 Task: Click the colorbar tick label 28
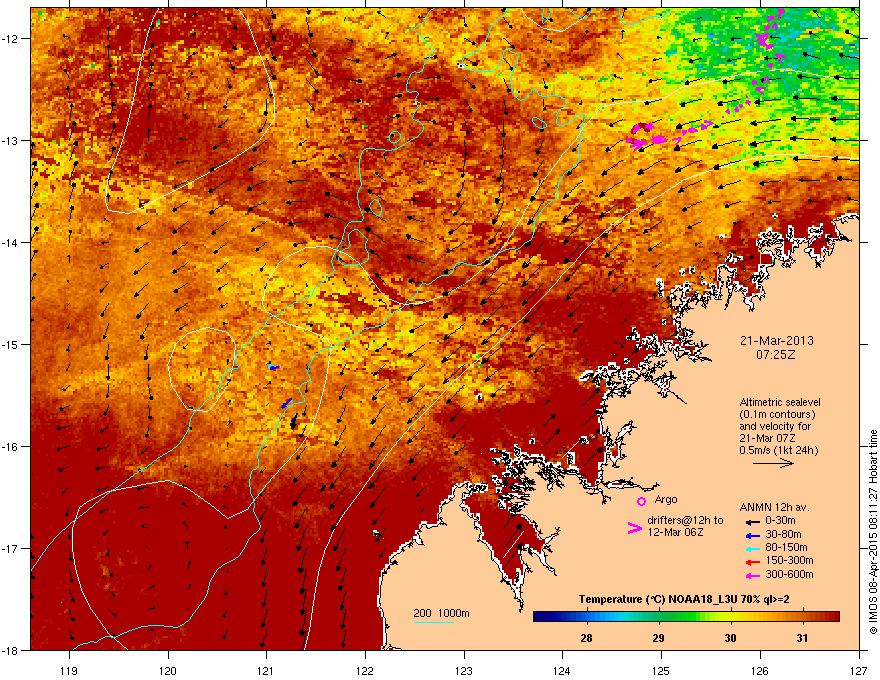pyautogui.click(x=586, y=638)
